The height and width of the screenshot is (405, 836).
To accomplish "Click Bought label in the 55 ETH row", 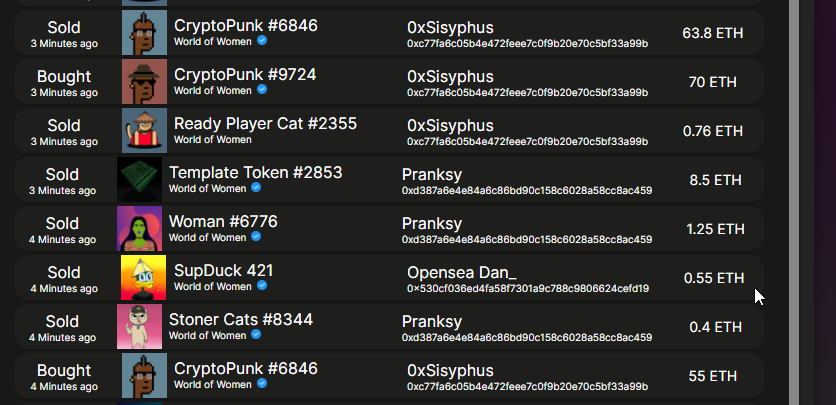I will tap(64, 371).
